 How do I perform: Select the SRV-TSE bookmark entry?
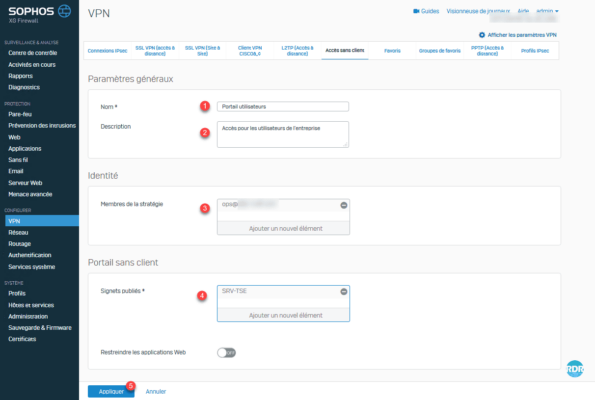pyautogui.click(x=234, y=291)
